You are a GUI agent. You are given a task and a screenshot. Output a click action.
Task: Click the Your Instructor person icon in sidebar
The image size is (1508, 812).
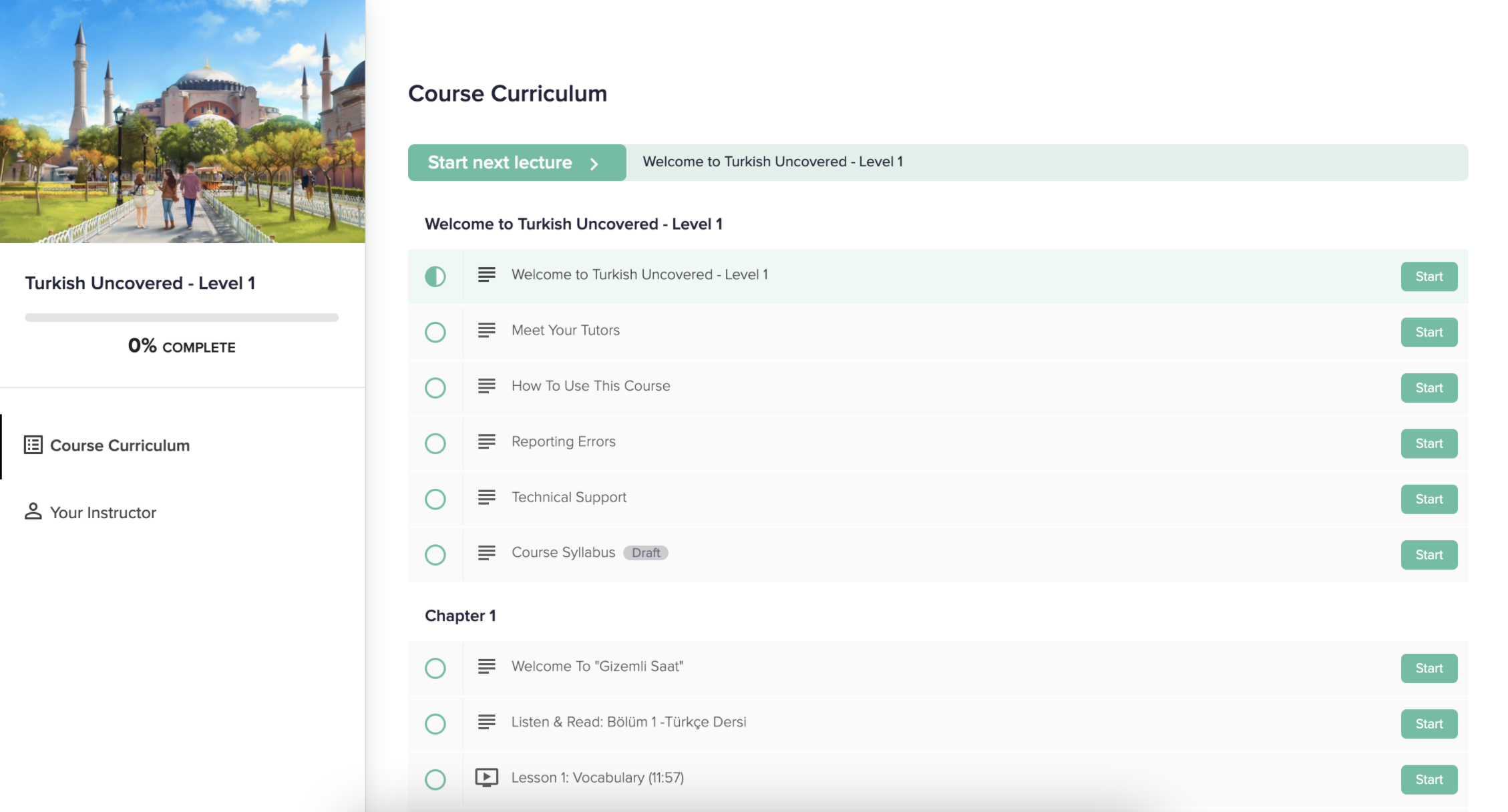33,511
